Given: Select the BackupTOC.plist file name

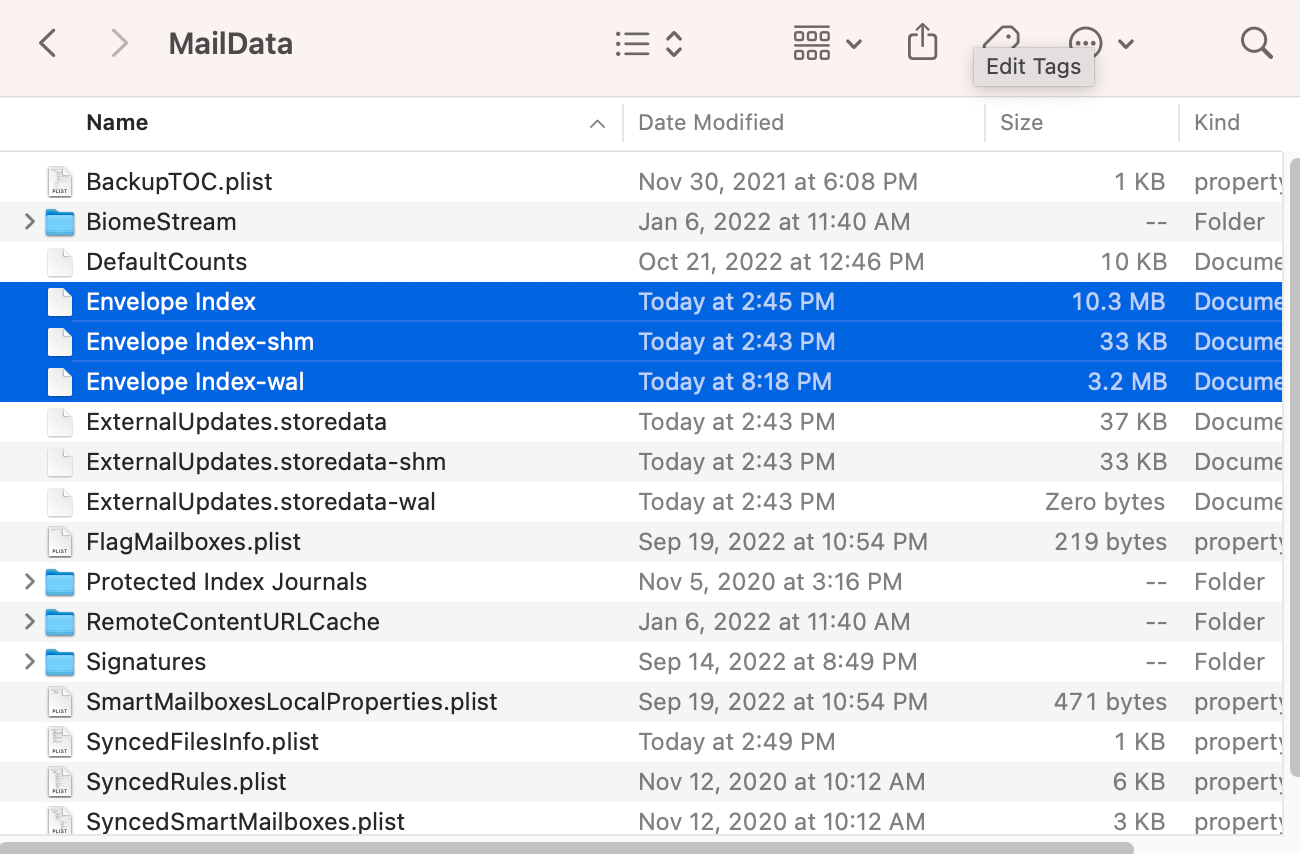Looking at the screenshot, I should point(179,182).
